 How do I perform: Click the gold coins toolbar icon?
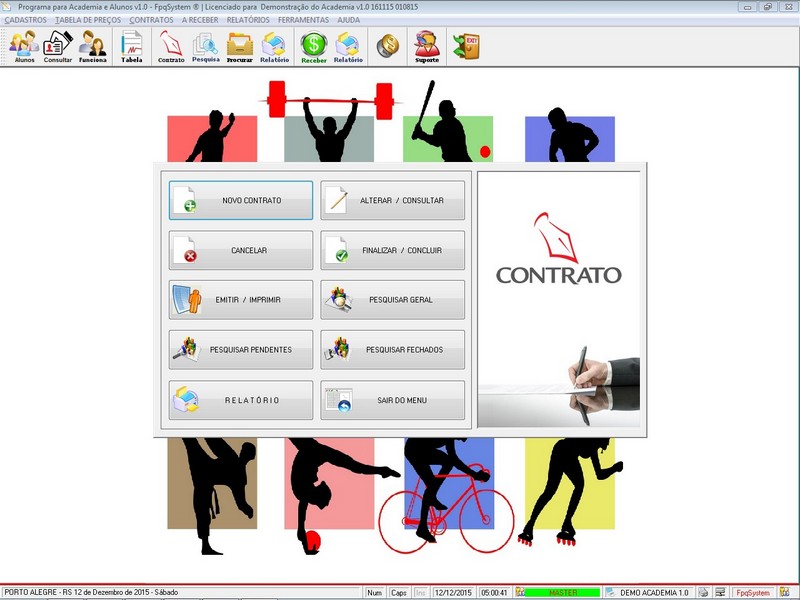click(388, 46)
